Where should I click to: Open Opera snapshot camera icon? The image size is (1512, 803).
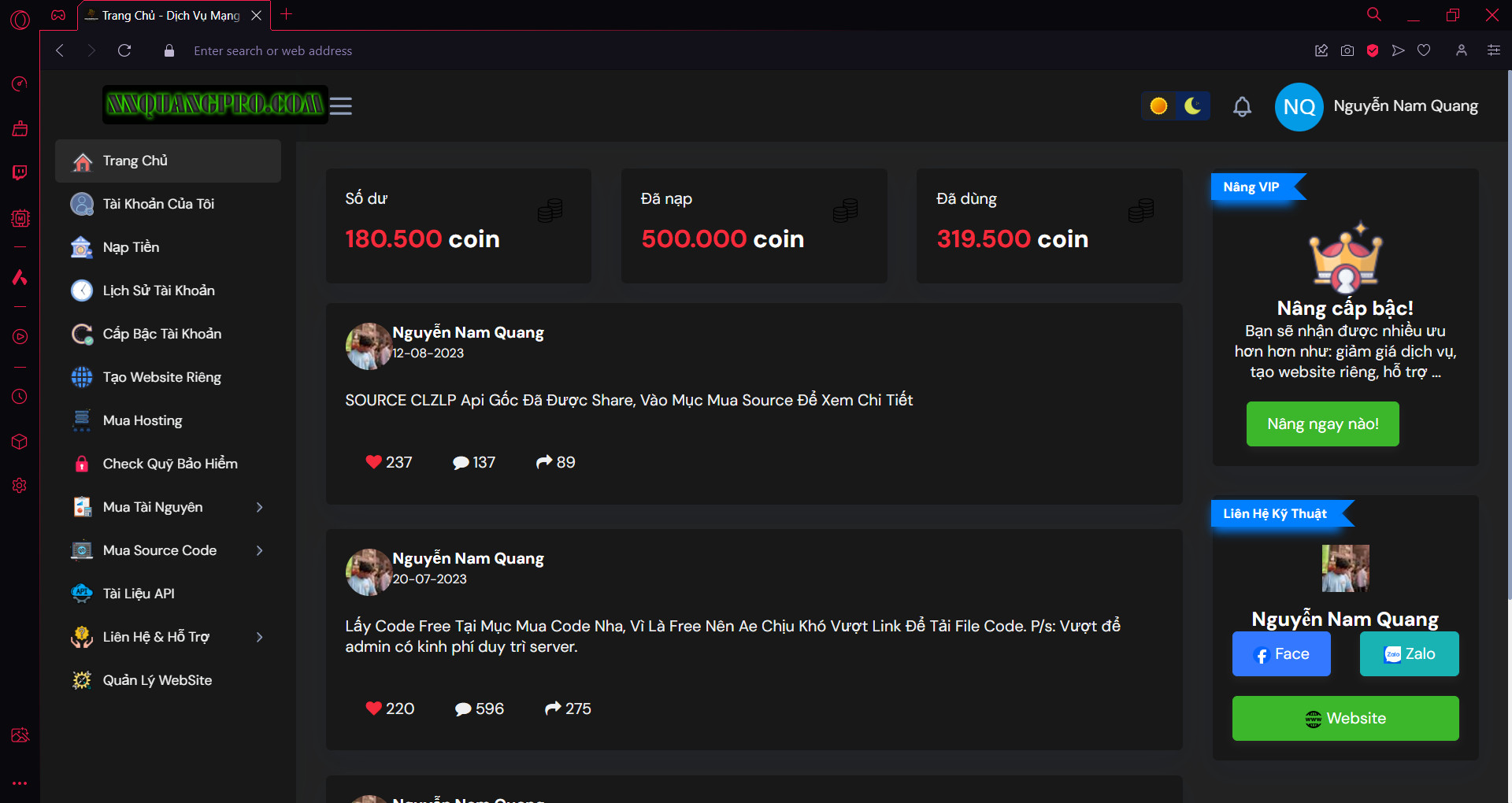pos(1347,50)
